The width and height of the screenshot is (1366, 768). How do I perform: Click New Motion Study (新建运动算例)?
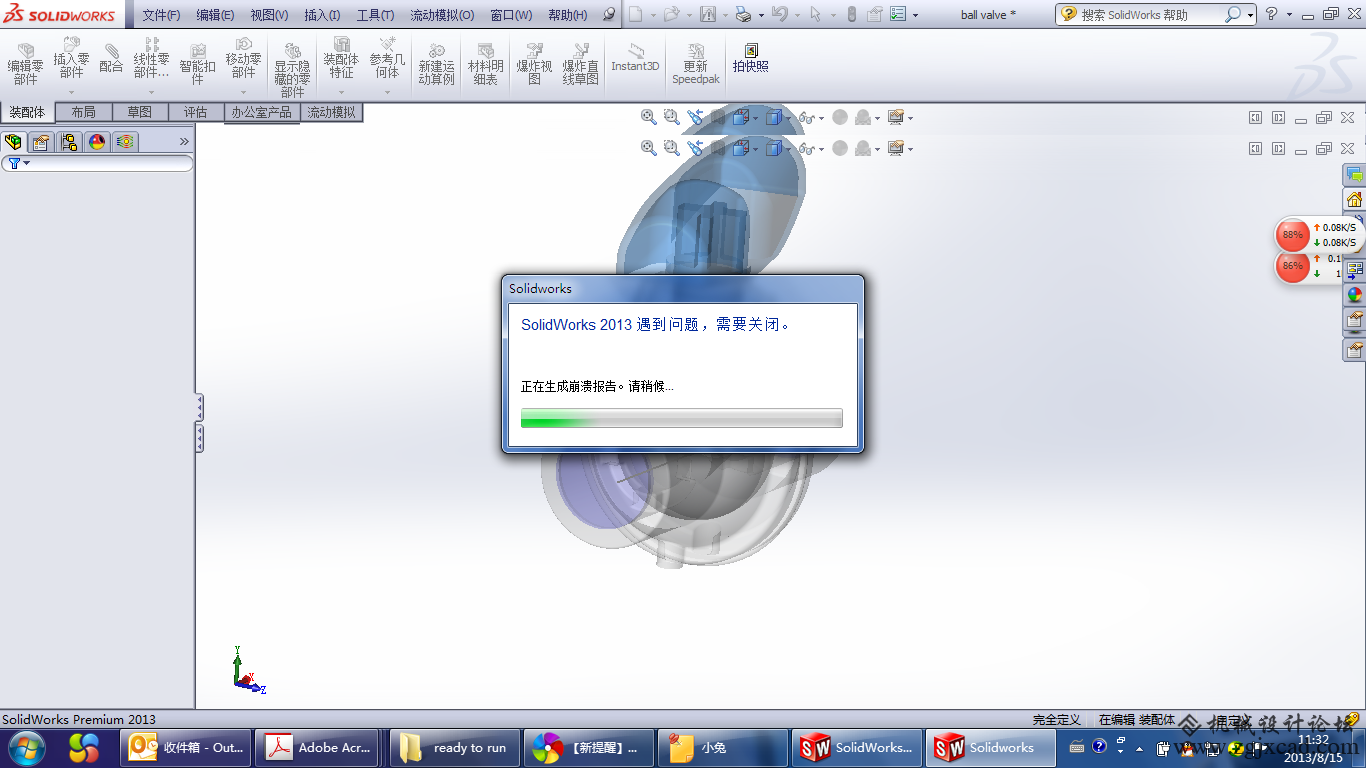[437, 64]
